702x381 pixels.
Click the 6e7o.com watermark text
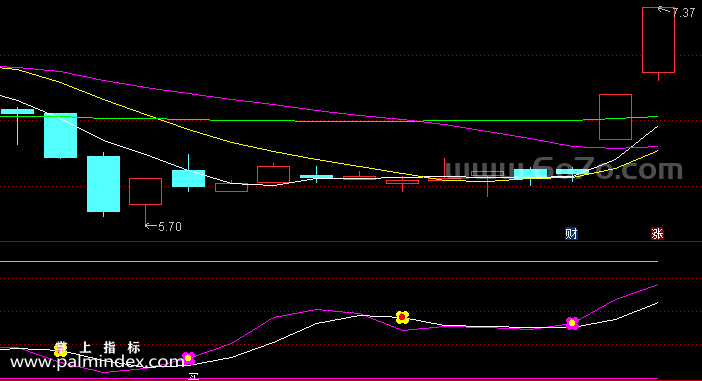564,170
